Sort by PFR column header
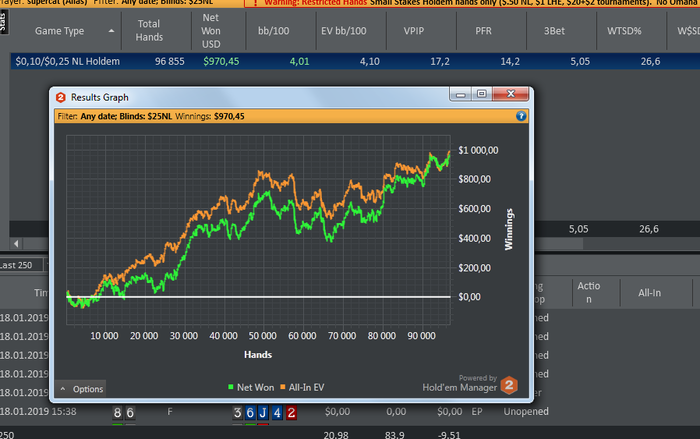 [483, 31]
